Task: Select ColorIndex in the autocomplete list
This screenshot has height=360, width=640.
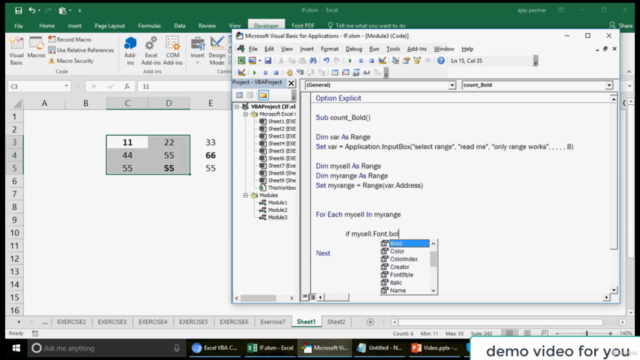Action: [x=404, y=259]
